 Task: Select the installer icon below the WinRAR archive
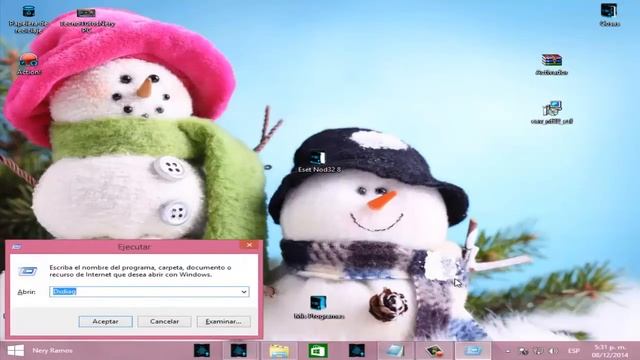pyautogui.click(x=552, y=113)
